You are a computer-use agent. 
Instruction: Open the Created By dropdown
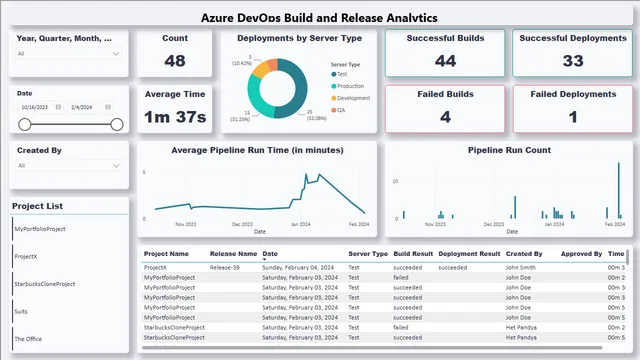coord(69,165)
